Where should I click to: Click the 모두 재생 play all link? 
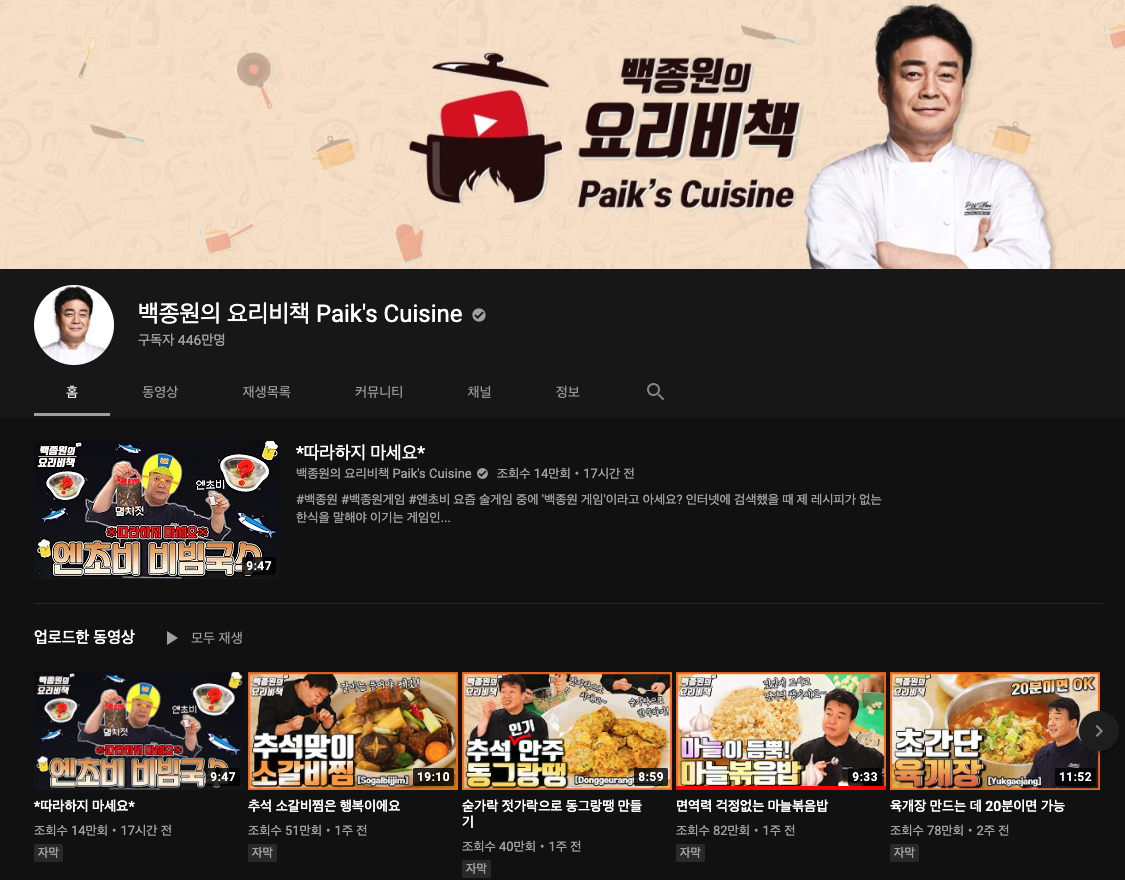click(217, 638)
